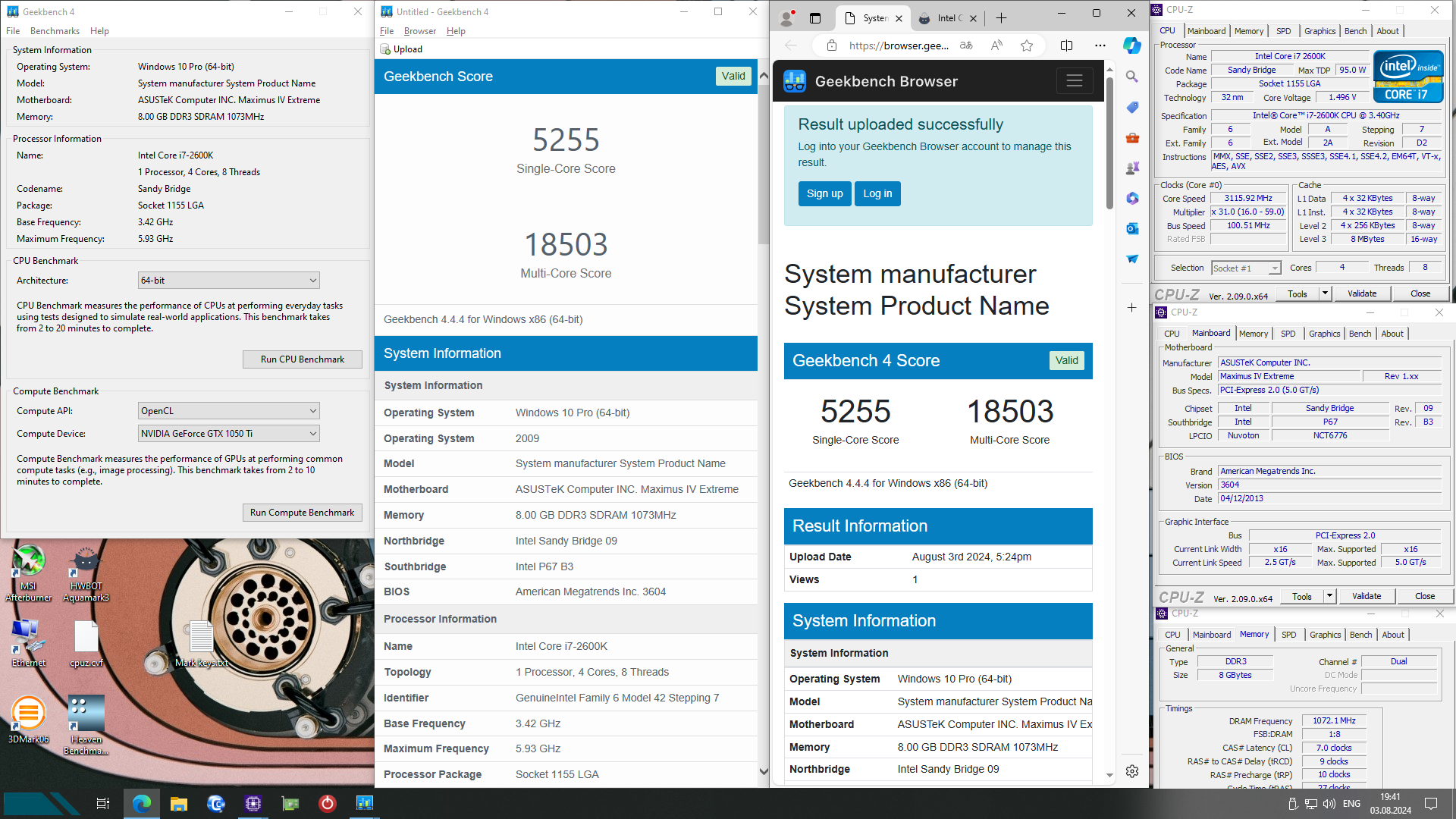Open File menu in Untitled Geekbench window
Screen dimensions: 1456x819
click(x=387, y=31)
